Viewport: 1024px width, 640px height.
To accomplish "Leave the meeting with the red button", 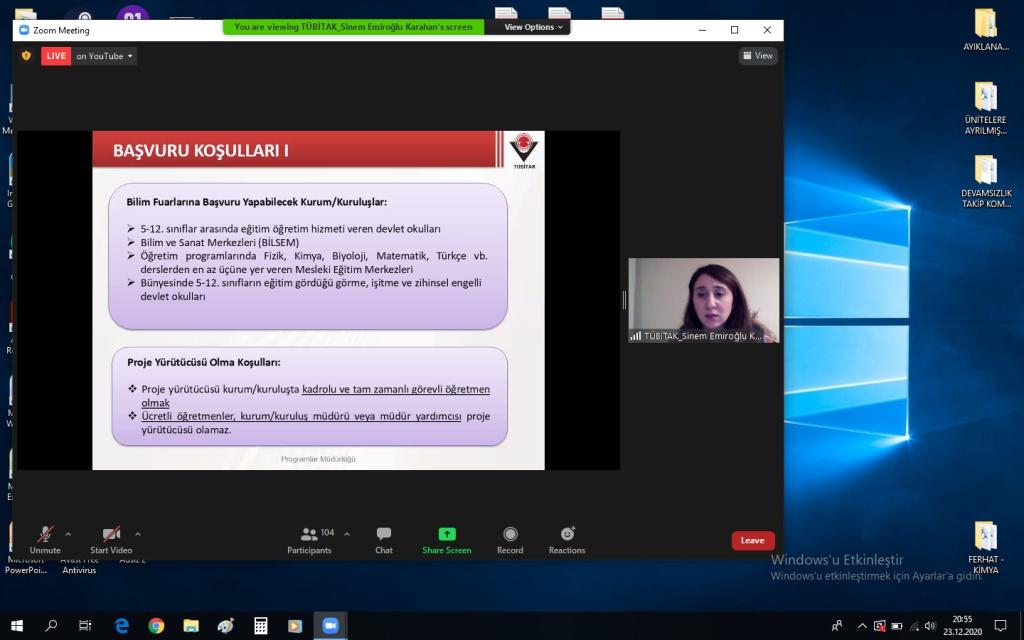I will tap(752, 540).
